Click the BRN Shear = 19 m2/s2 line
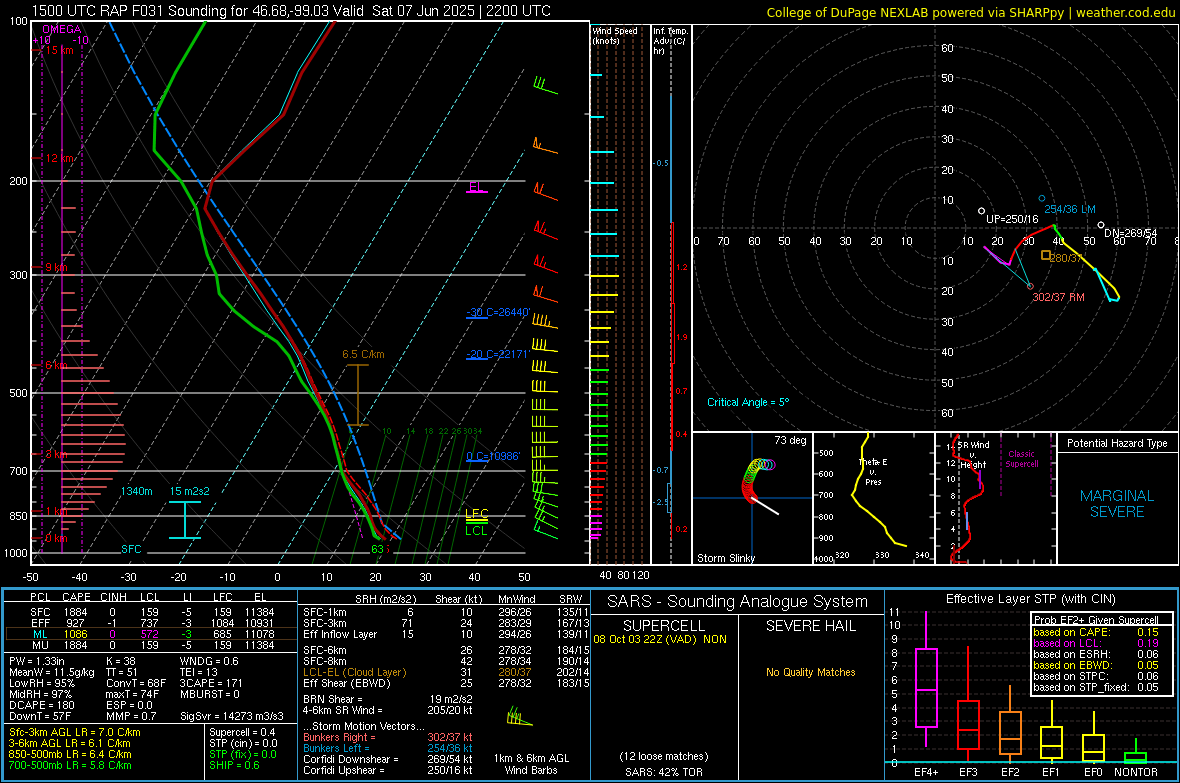The height and width of the screenshot is (783, 1180). pyautogui.click(x=388, y=699)
